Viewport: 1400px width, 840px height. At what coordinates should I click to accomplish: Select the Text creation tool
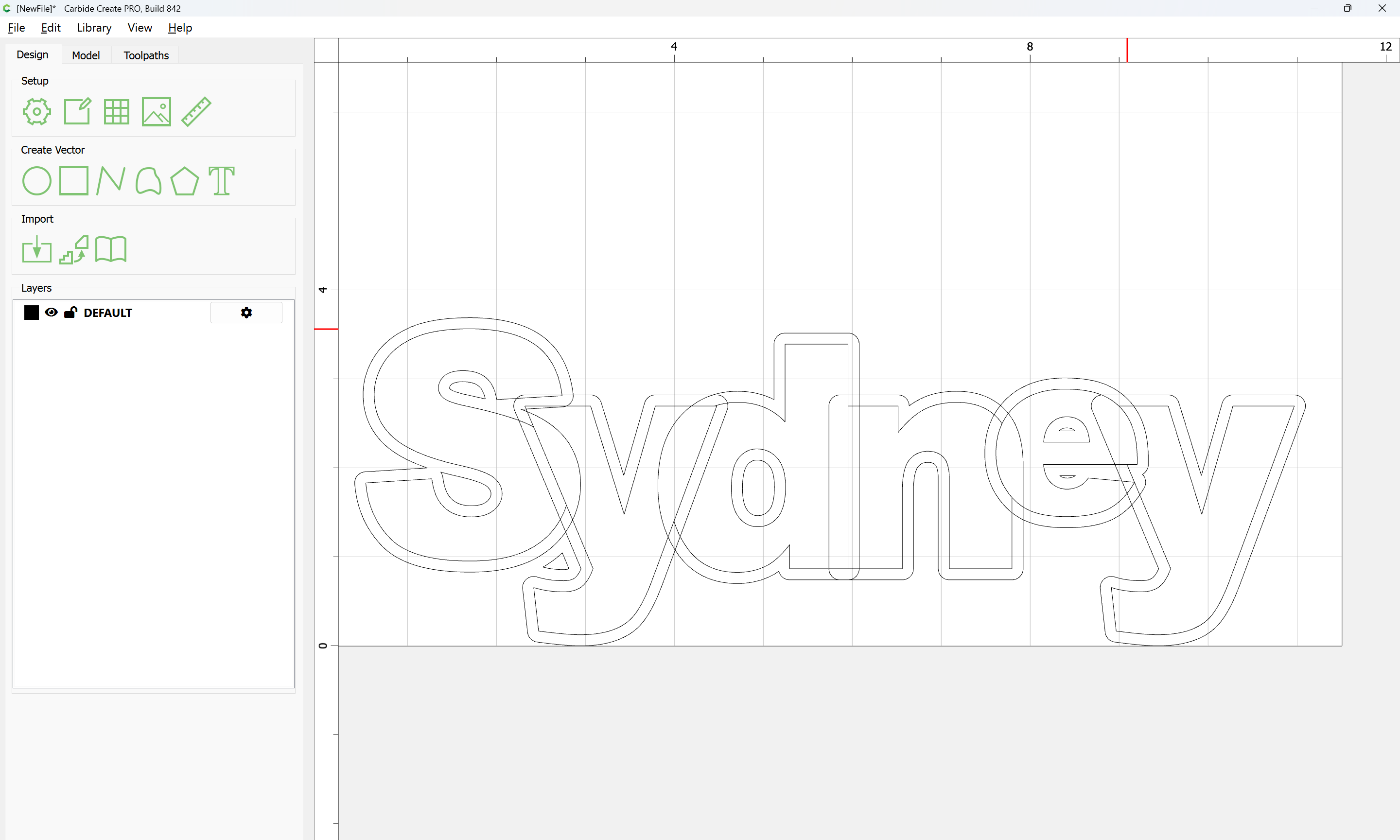(221, 181)
